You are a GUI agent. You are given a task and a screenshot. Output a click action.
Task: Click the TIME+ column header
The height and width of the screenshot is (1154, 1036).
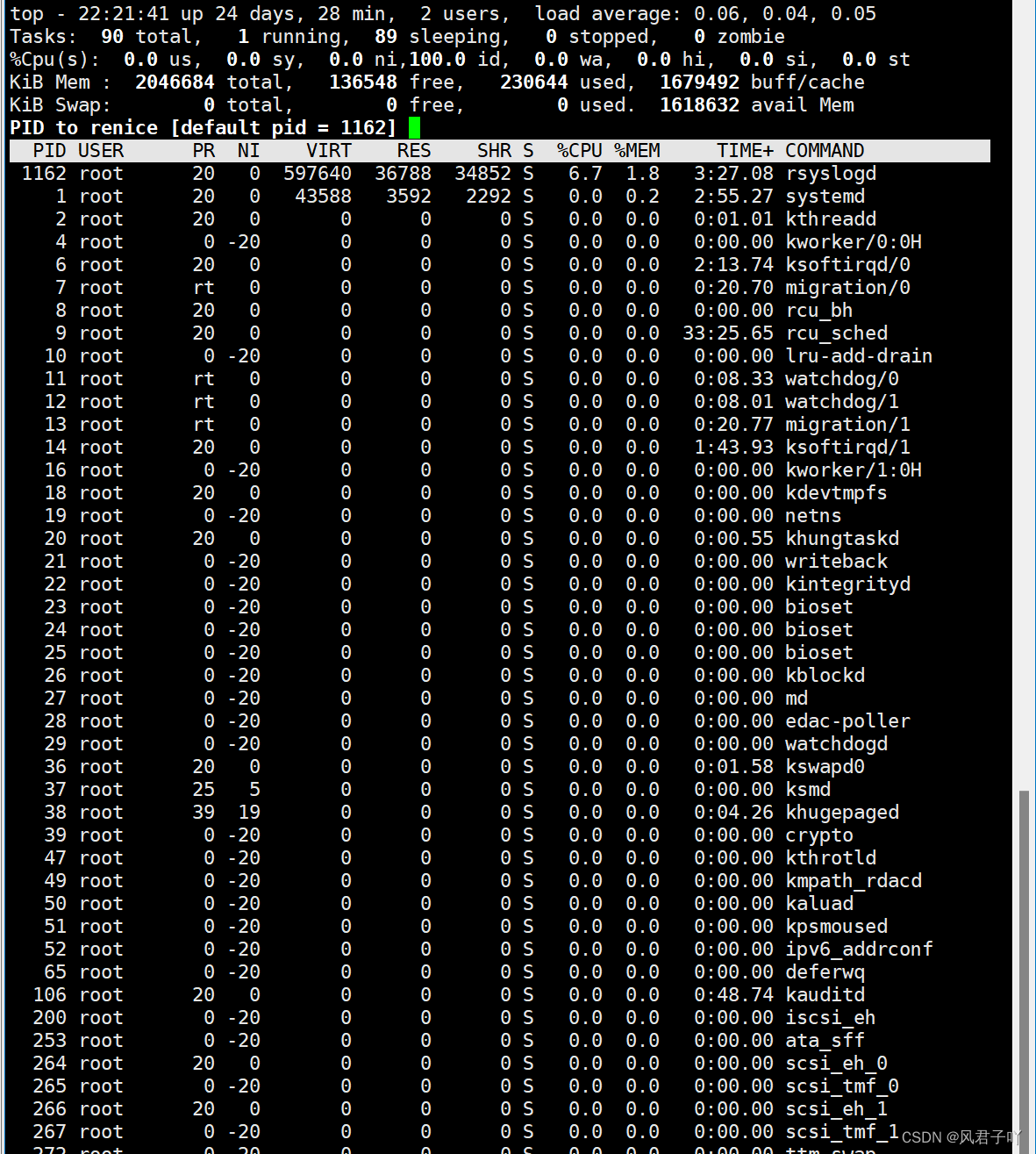744,150
